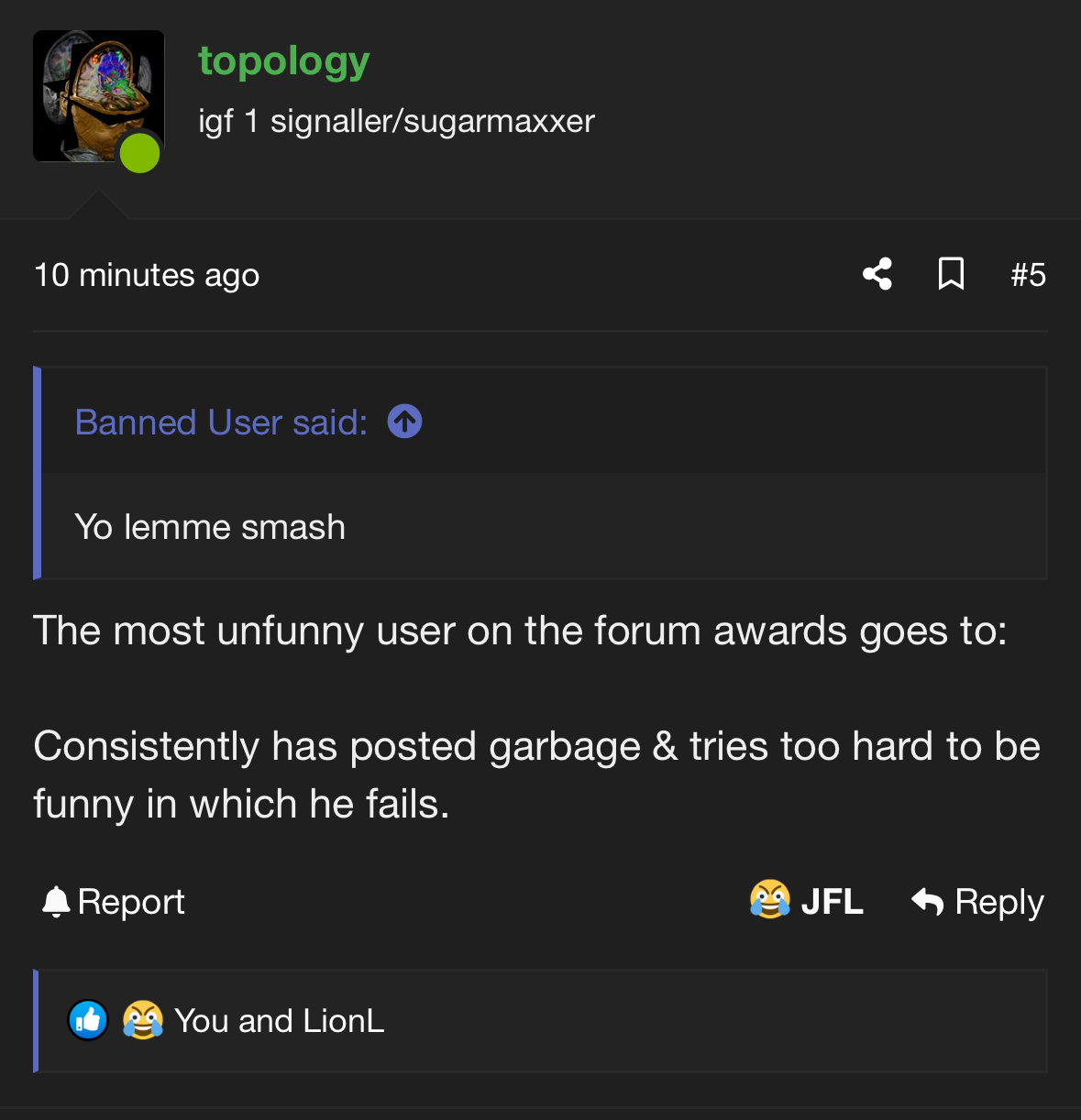
Task: Click the Banned User said link
Action: coord(221,423)
